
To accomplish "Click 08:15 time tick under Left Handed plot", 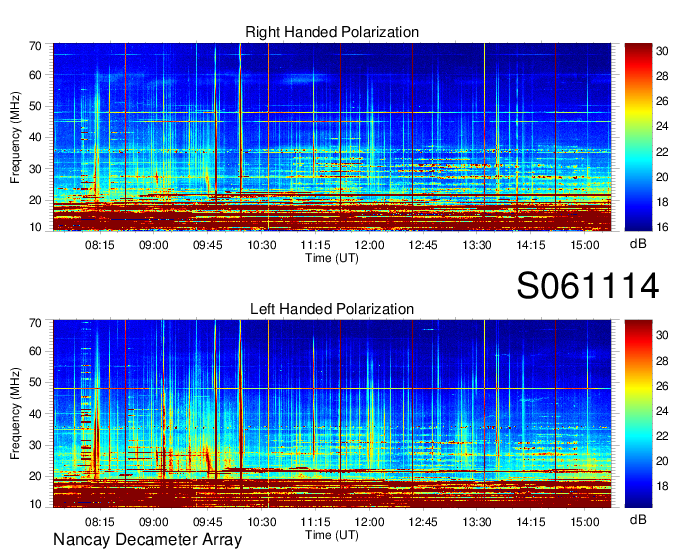I will (x=100, y=522).
